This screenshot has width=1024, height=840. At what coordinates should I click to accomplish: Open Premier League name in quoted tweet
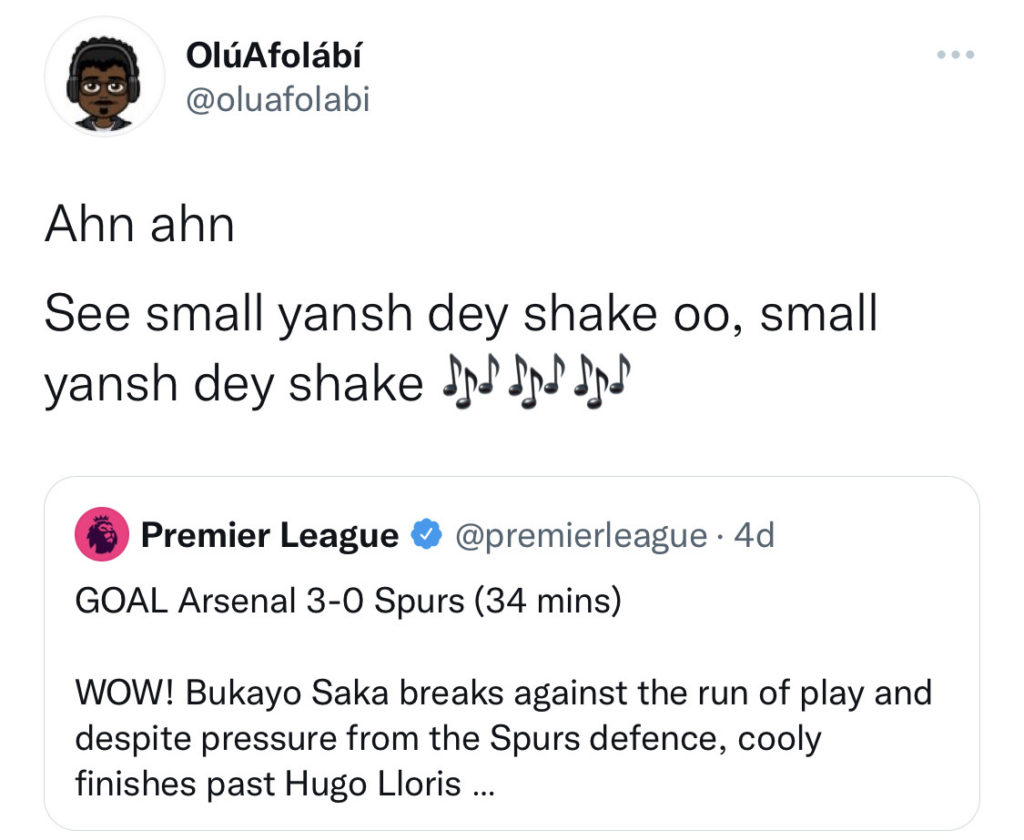269,536
